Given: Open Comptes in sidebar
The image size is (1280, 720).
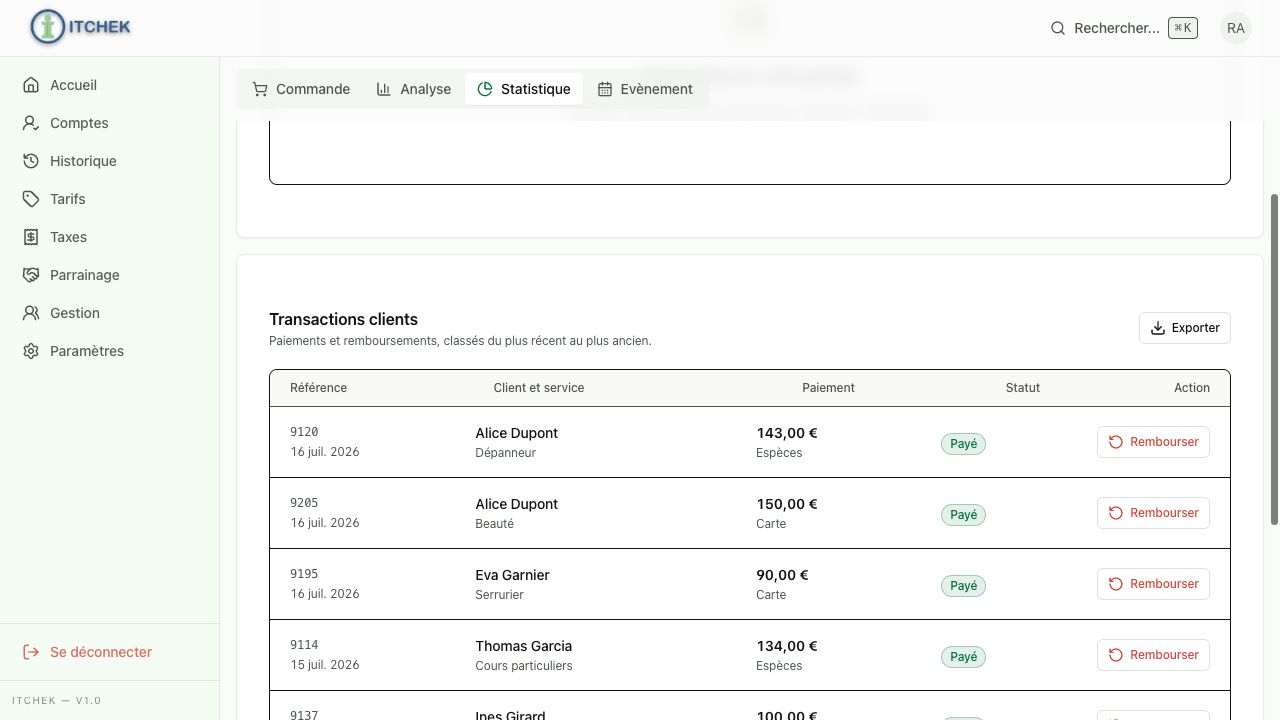Looking at the screenshot, I should point(110,123).
